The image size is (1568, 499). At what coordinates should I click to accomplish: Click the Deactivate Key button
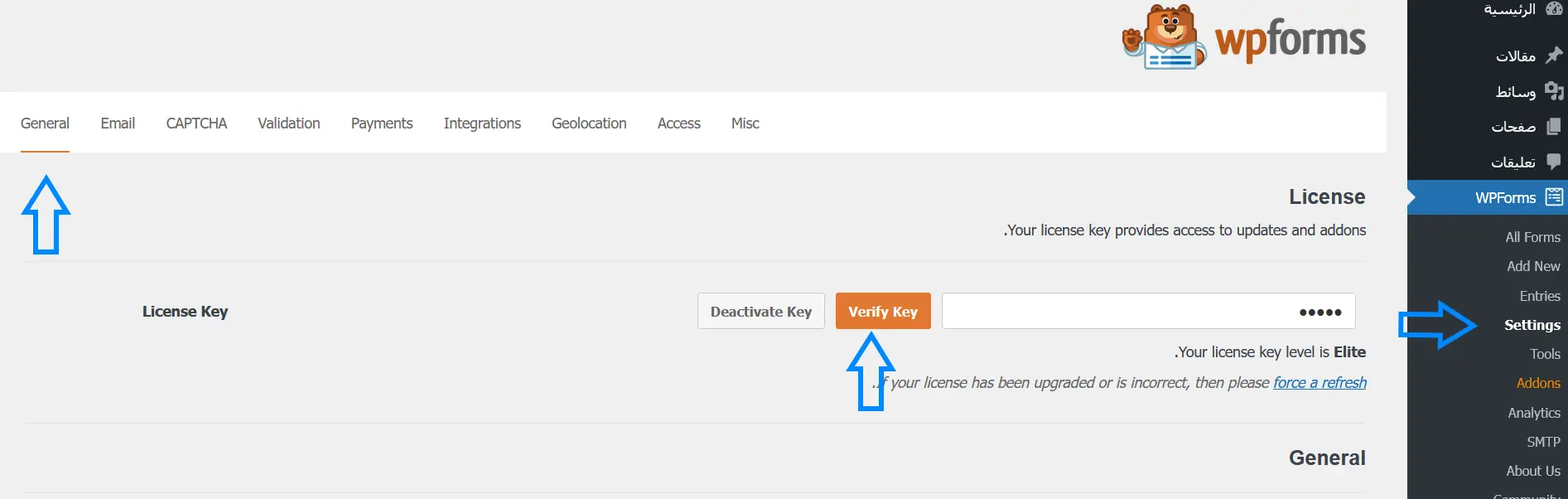point(760,312)
